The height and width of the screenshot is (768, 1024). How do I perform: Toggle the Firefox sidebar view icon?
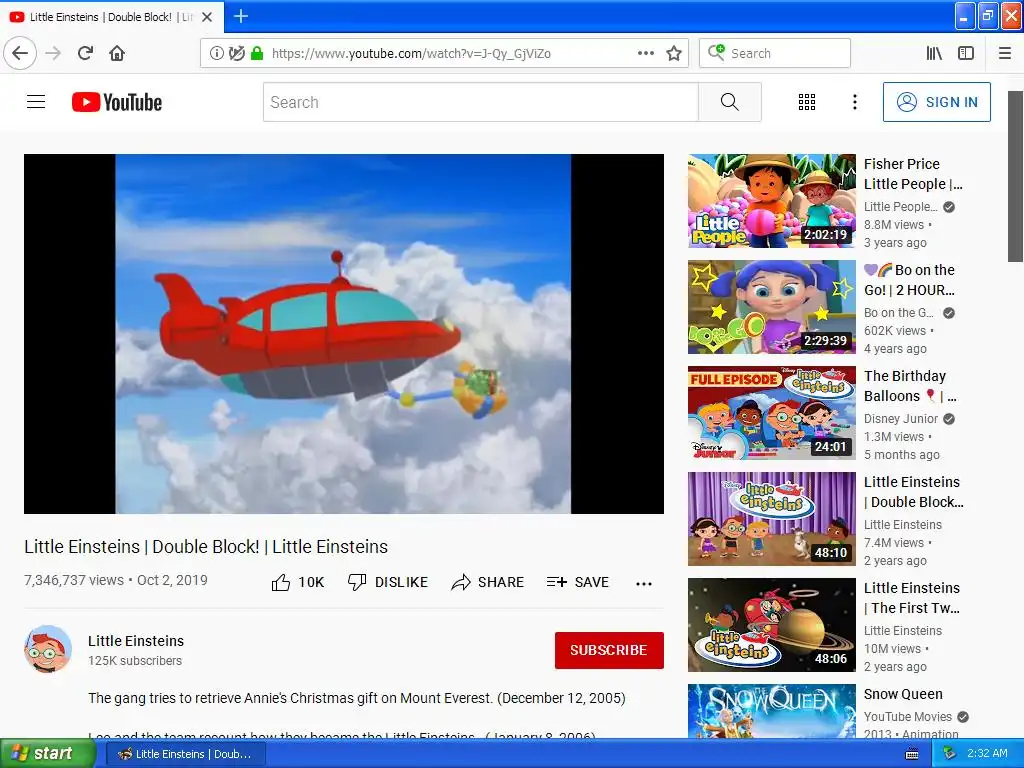click(966, 53)
